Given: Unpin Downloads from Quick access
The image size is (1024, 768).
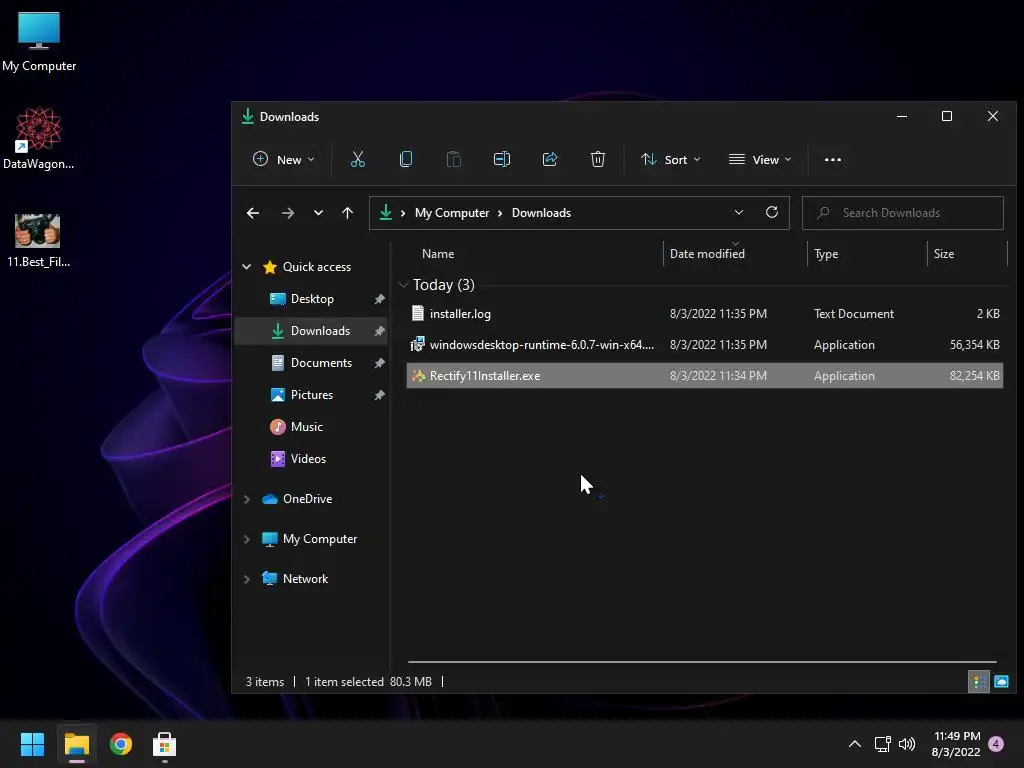Looking at the screenshot, I should tap(379, 331).
